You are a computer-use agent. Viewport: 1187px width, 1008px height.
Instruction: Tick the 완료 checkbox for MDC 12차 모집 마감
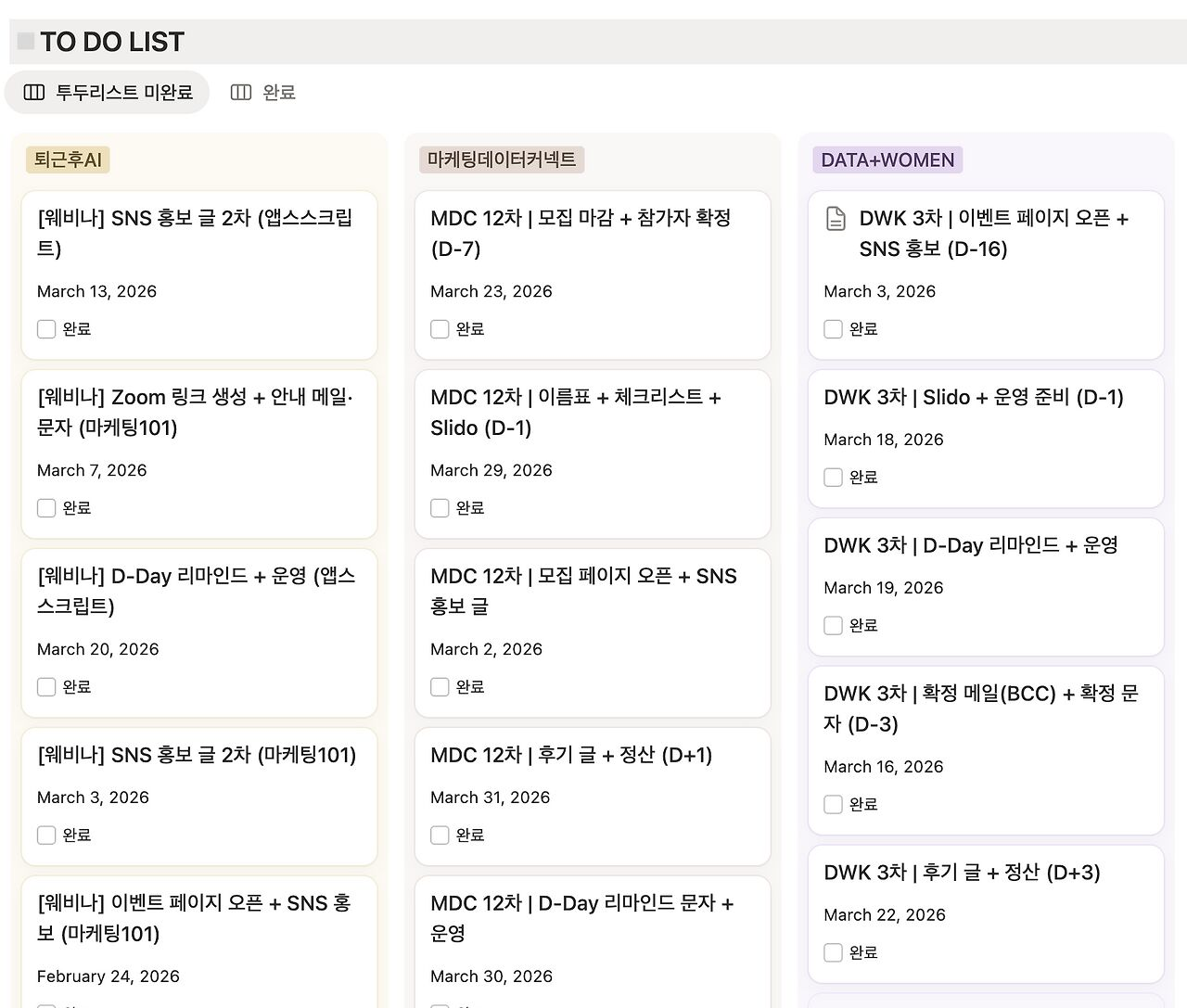point(440,329)
